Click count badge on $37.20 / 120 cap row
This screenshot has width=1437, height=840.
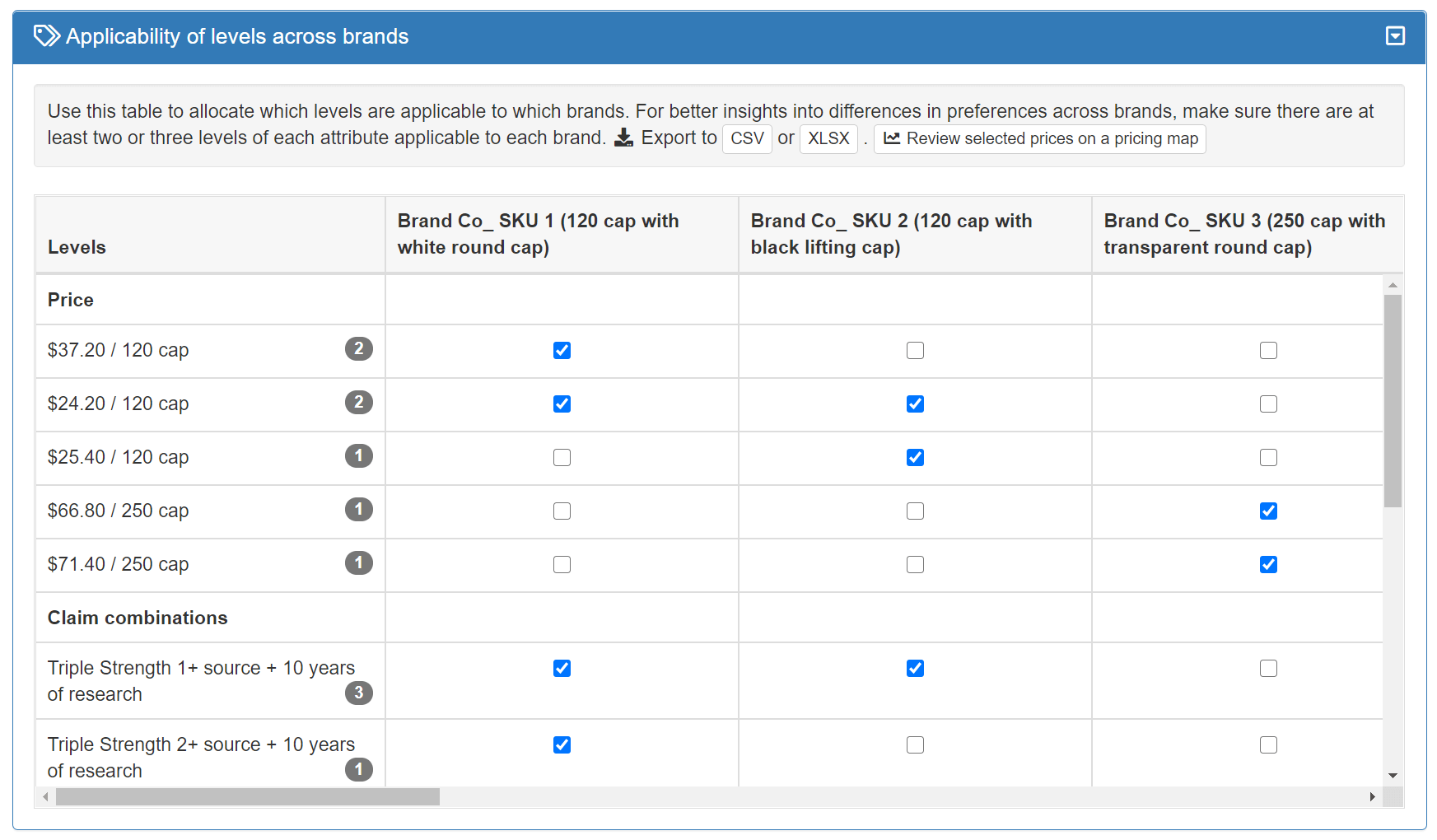click(358, 348)
